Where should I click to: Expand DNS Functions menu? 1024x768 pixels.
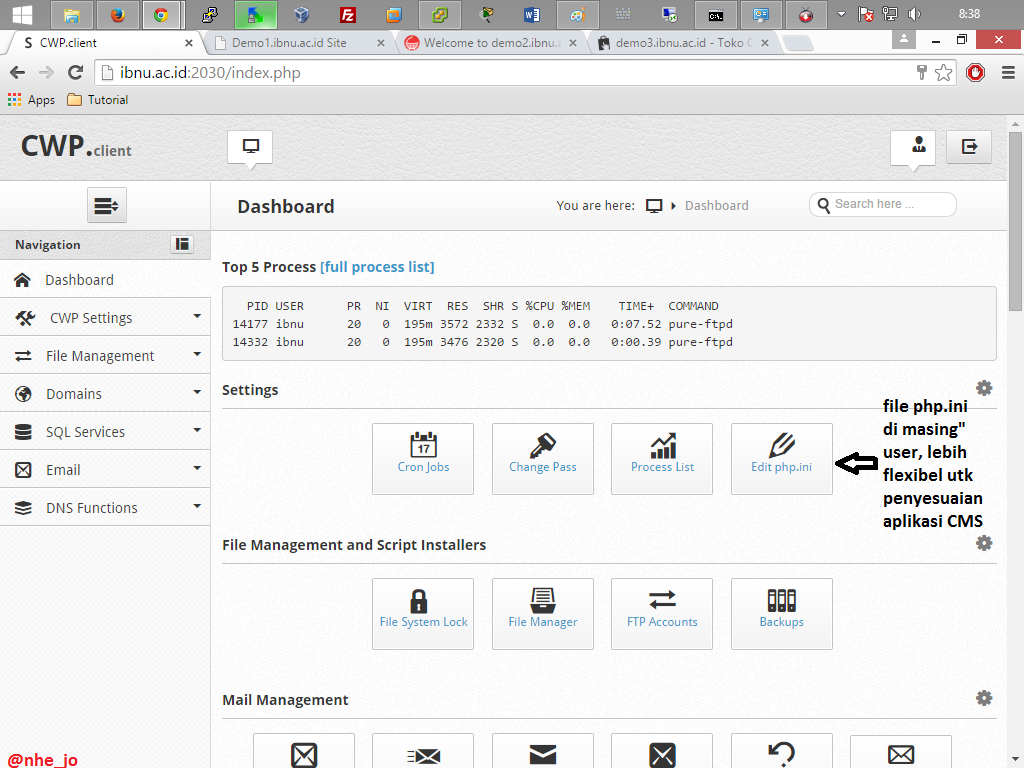click(105, 507)
